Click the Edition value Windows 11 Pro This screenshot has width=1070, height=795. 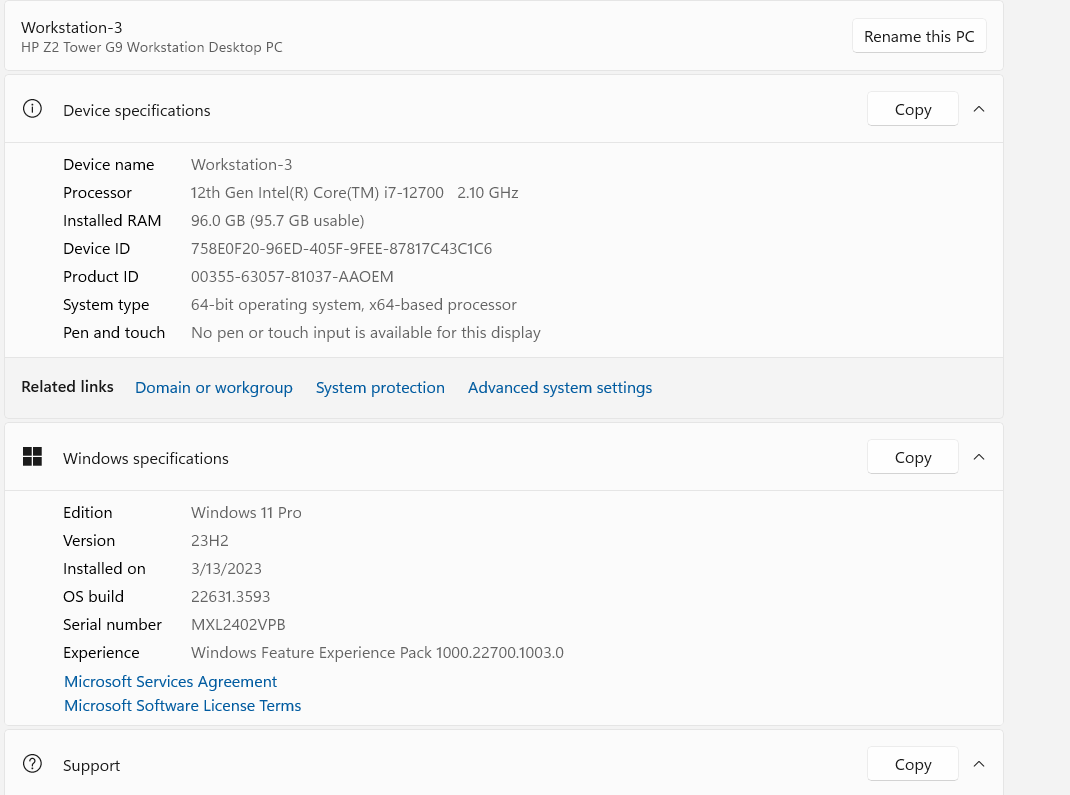(x=246, y=512)
